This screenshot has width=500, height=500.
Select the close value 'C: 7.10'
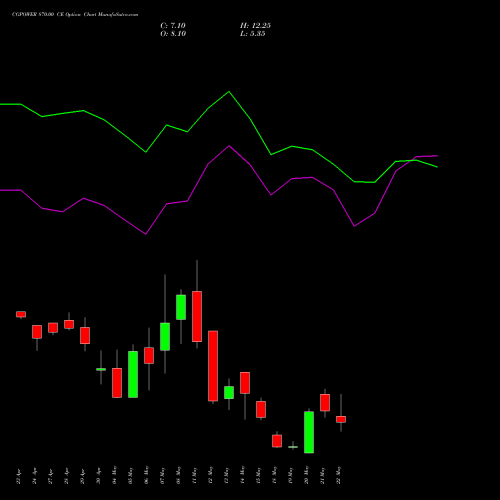tap(173, 26)
